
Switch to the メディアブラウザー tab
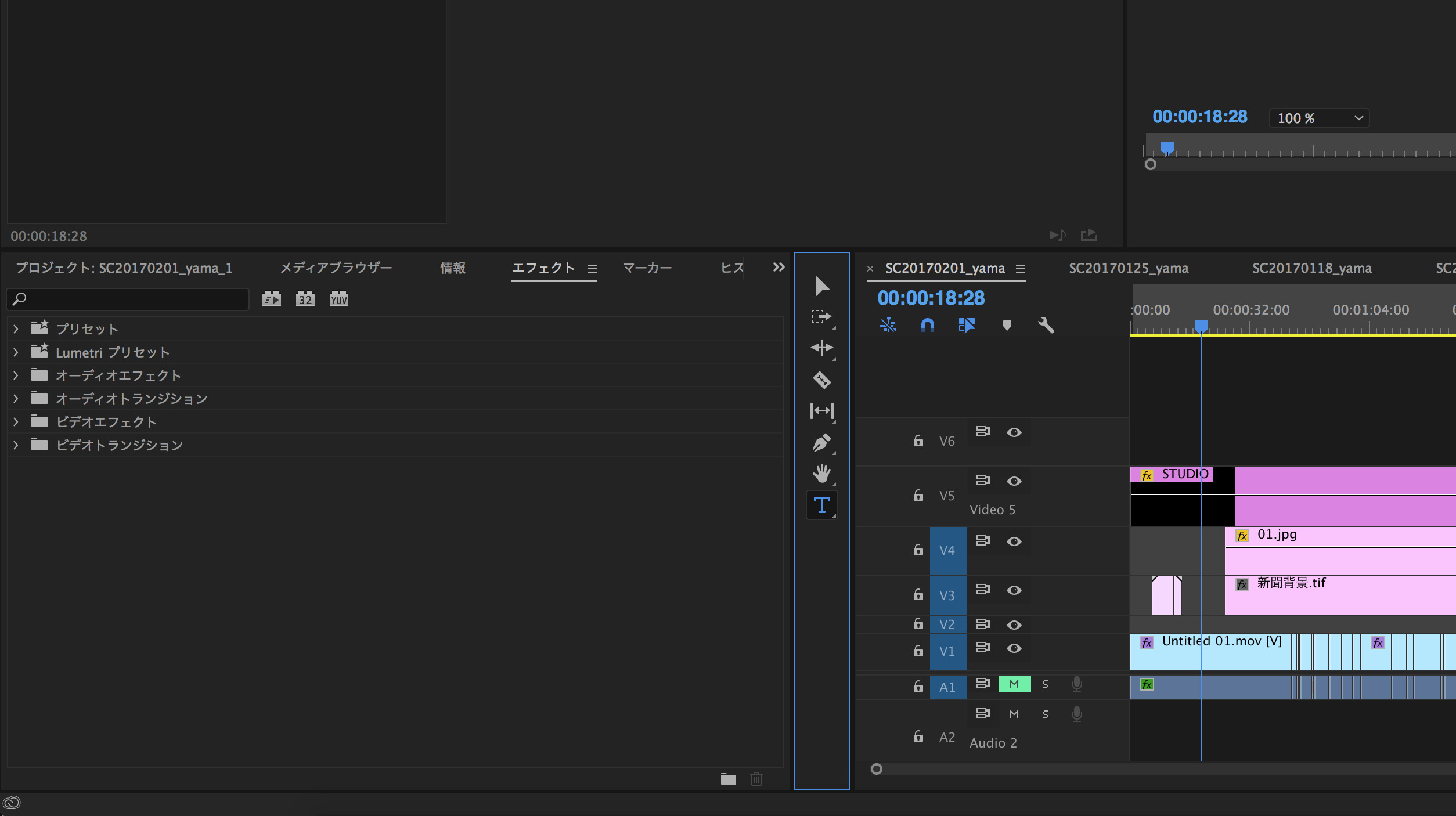pyautogui.click(x=336, y=268)
